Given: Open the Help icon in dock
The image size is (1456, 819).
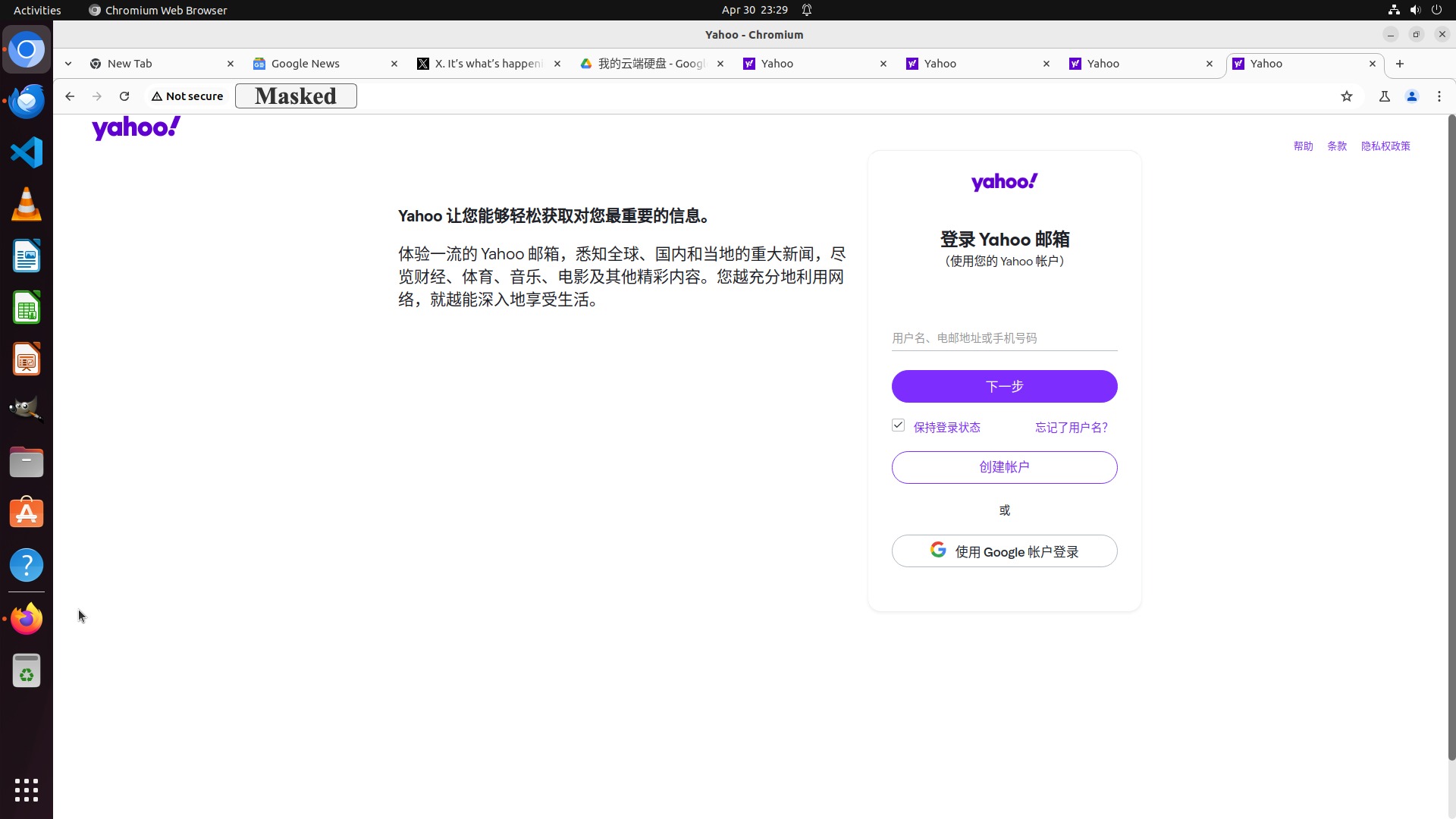Looking at the screenshot, I should coord(27,565).
